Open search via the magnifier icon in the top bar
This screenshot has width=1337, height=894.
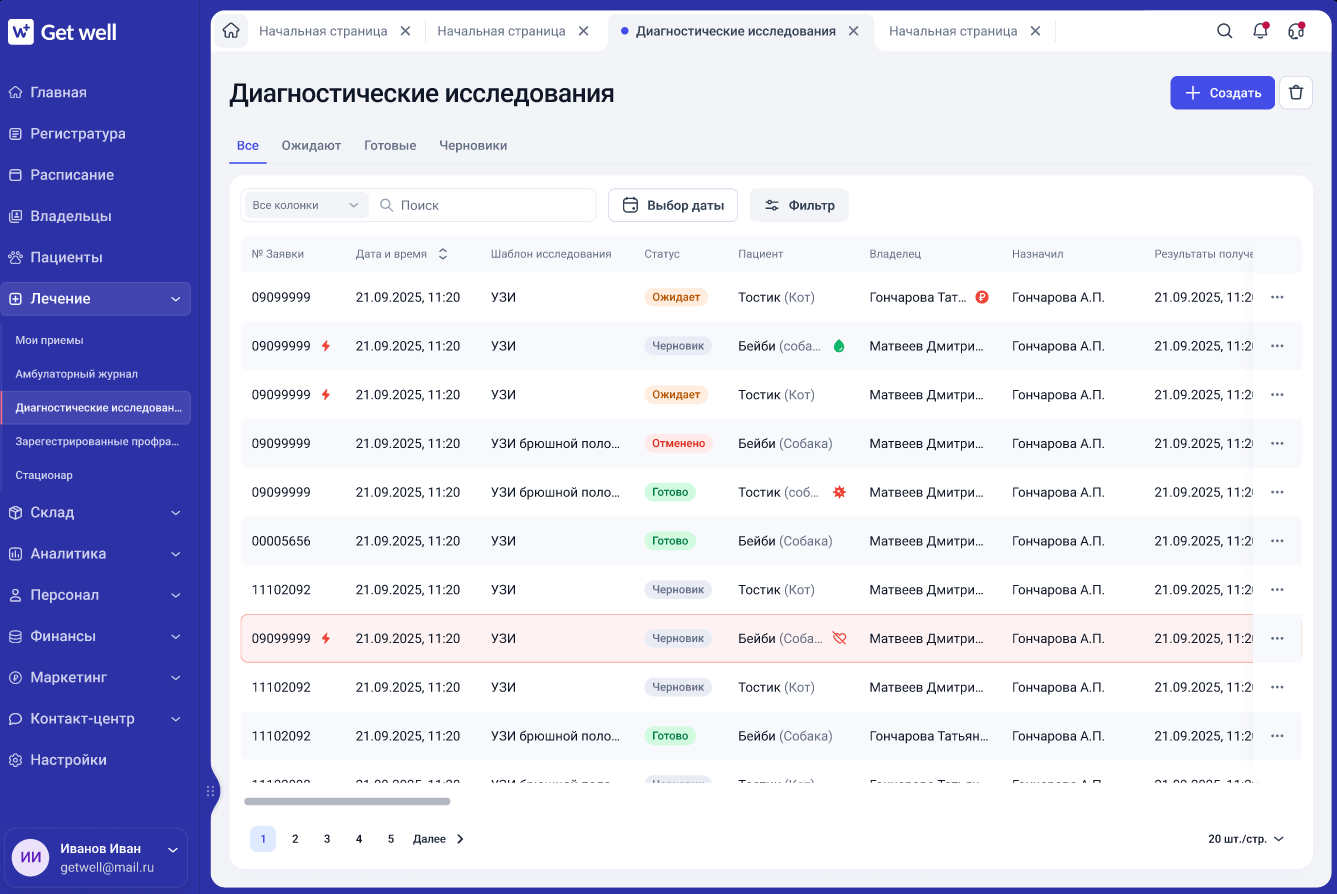(x=1224, y=31)
